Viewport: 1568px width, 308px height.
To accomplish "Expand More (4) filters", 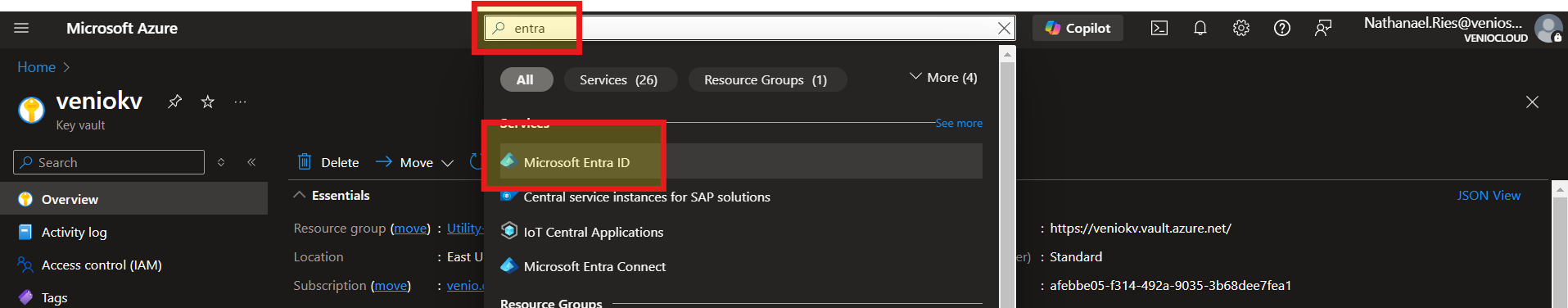I will pos(943,77).
